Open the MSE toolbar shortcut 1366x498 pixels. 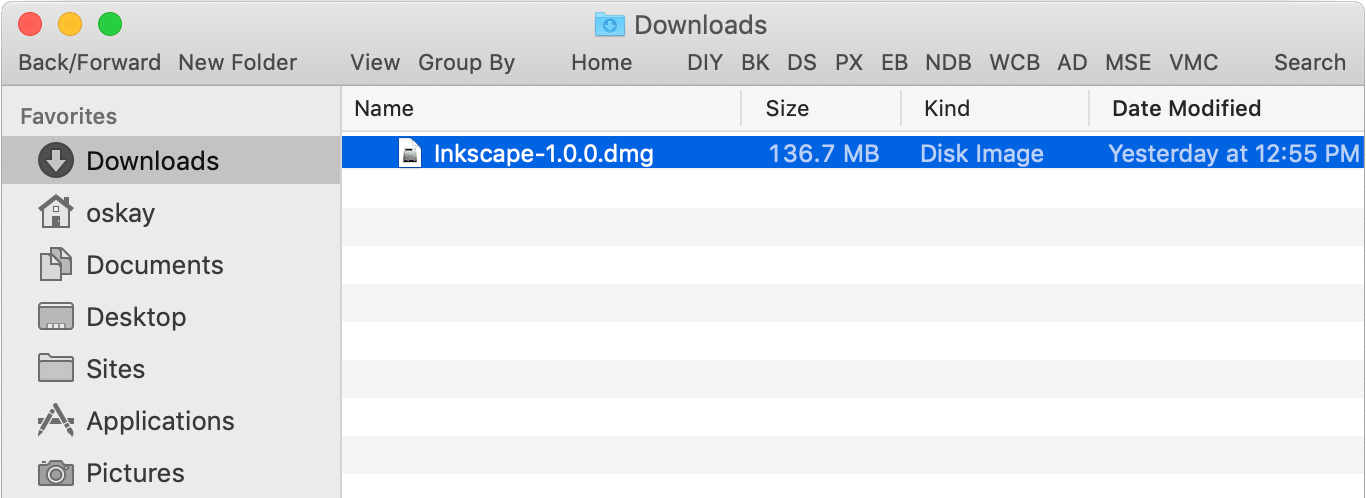(x=1128, y=62)
